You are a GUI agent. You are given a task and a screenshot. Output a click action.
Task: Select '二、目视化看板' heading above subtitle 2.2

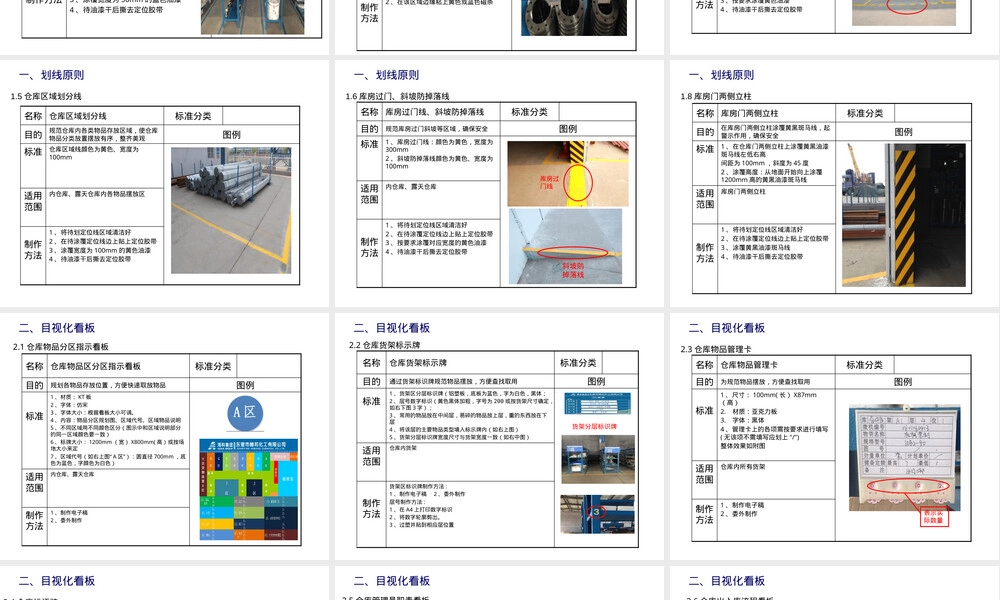point(392,328)
